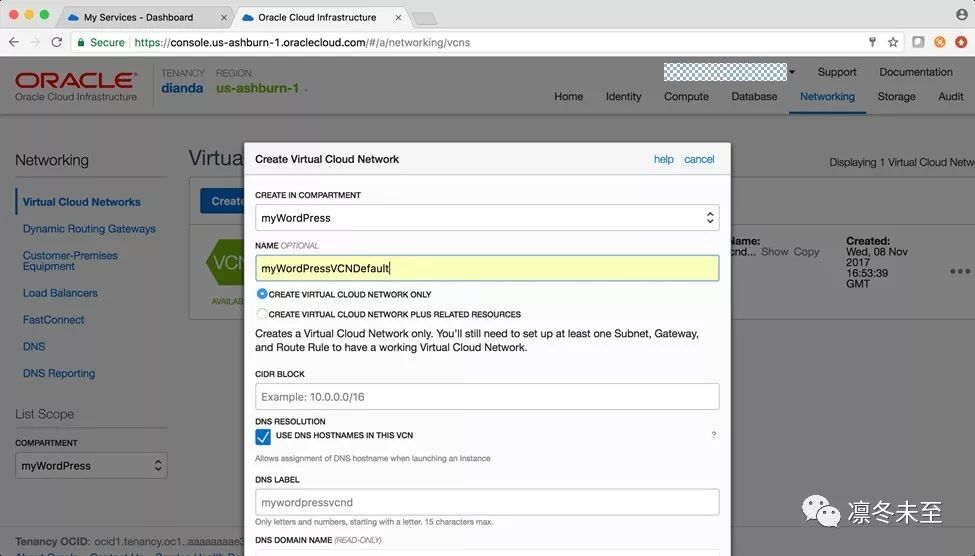The height and width of the screenshot is (556, 975).
Task: Click the DNS resolution help question mark
Action: click(x=714, y=435)
